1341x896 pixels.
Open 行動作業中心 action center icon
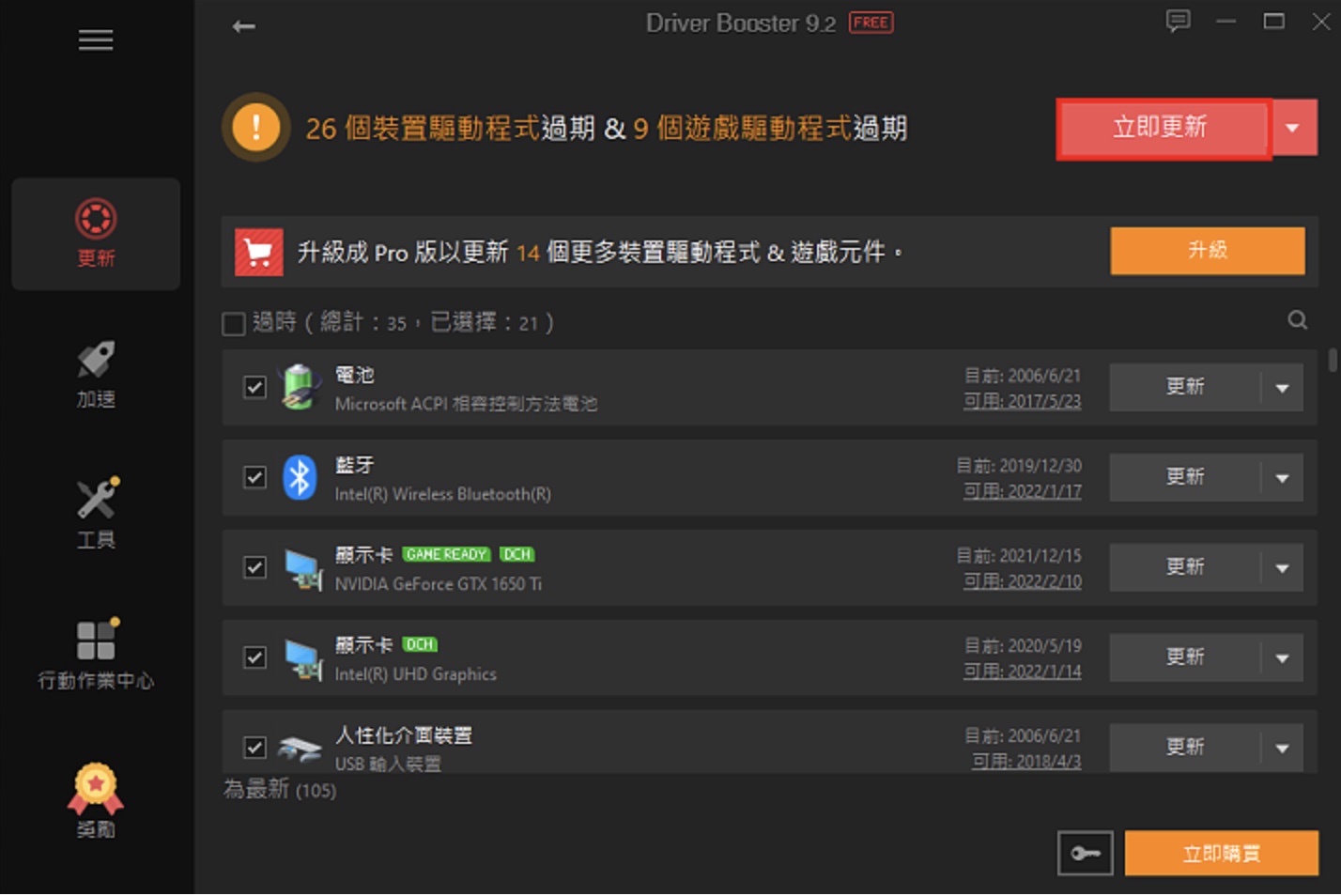point(96,655)
